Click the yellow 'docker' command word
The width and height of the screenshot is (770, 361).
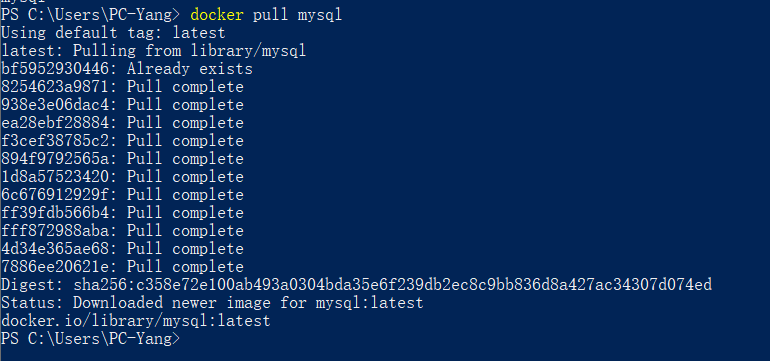click(x=217, y=15)
